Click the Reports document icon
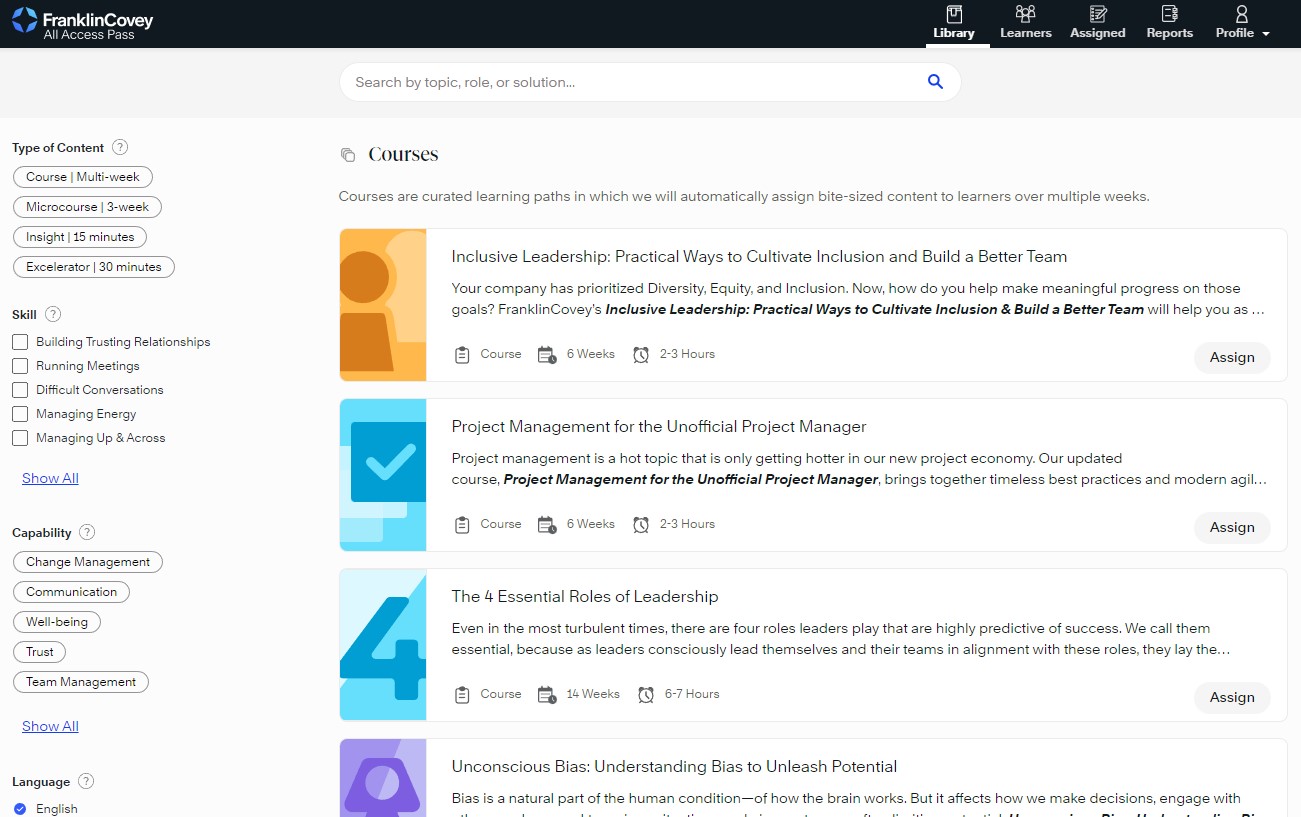 pos(1169,14)
